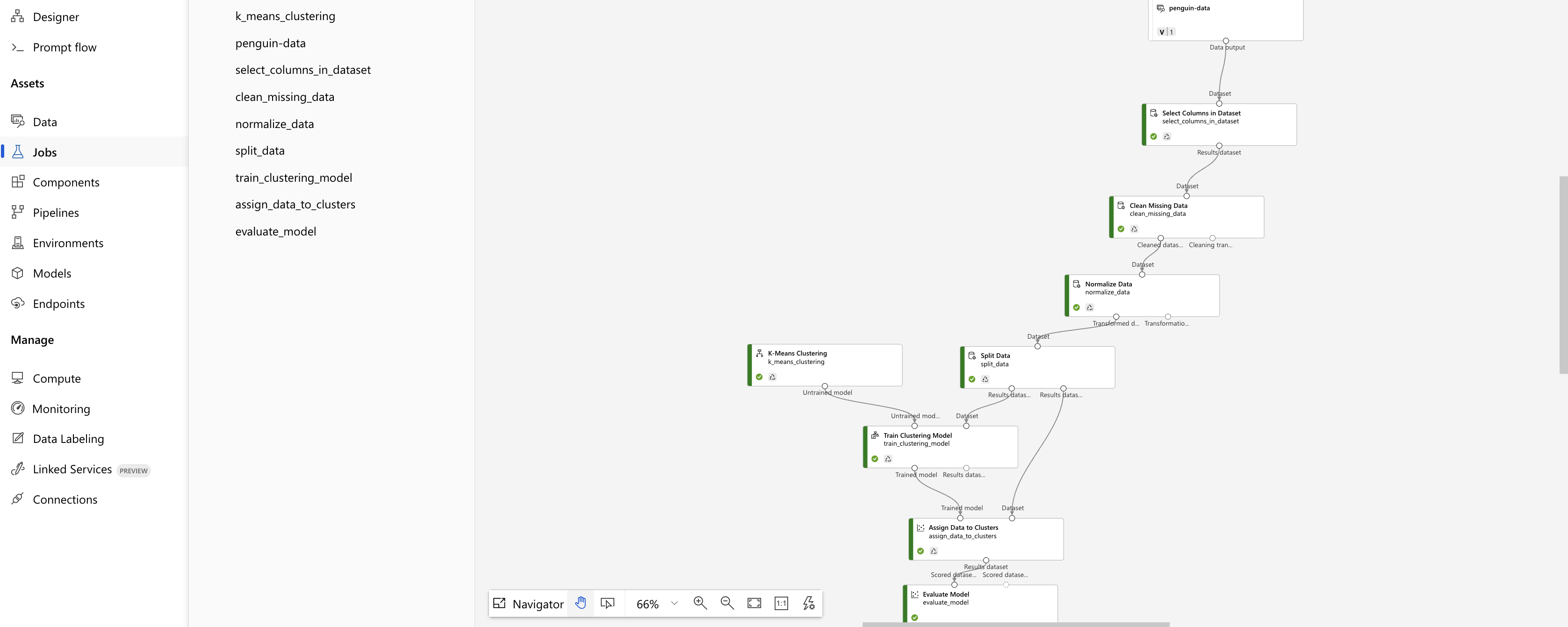Click the Untrained model output port of K-Means
The width and height of the screenshot is (1568, 627).
click(x=825, y=386)
